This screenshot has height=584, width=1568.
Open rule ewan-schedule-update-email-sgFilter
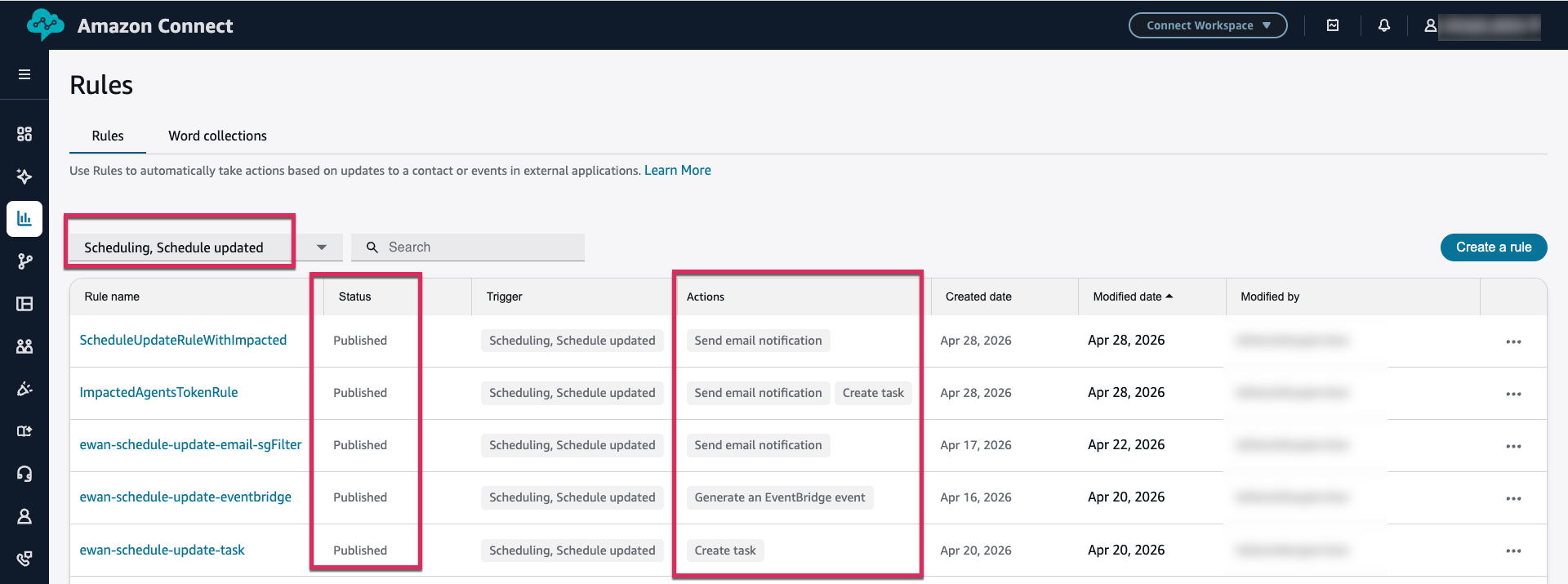190,444
